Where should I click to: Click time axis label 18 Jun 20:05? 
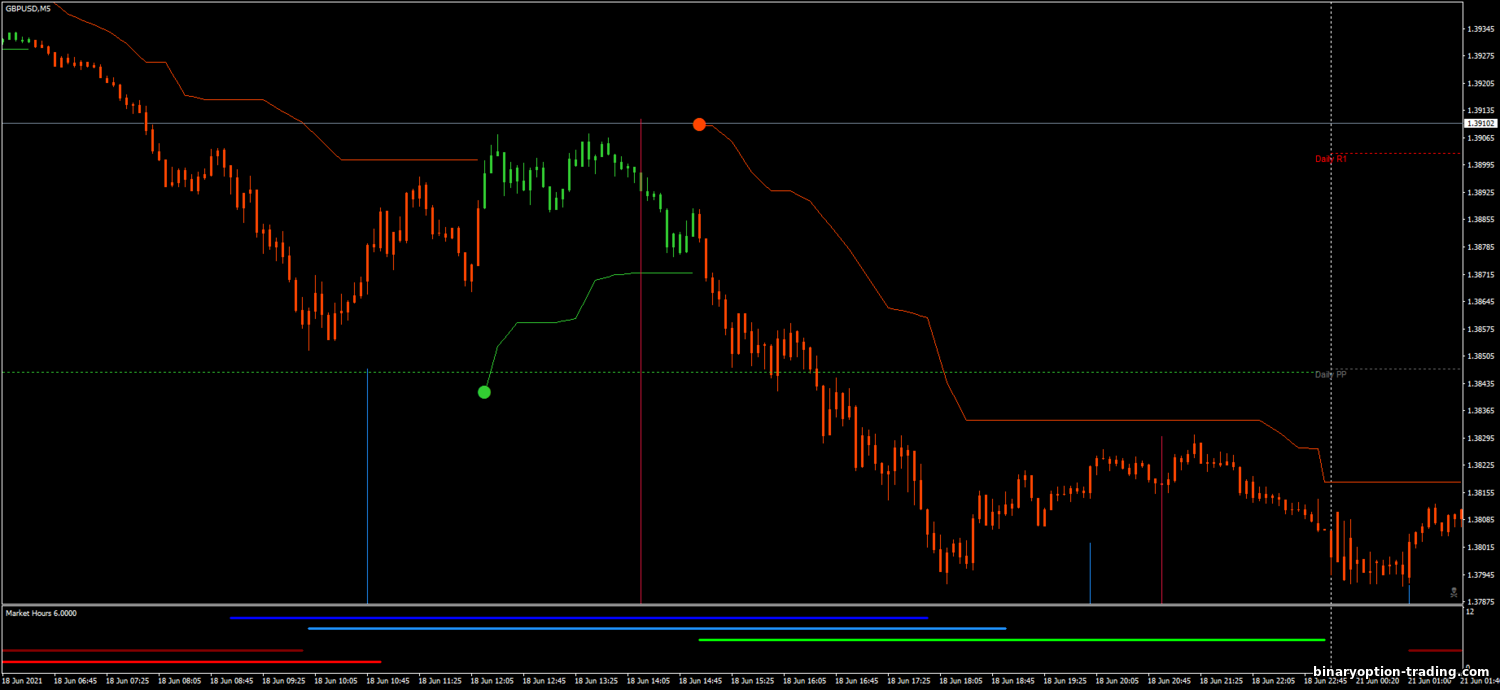1117,681
